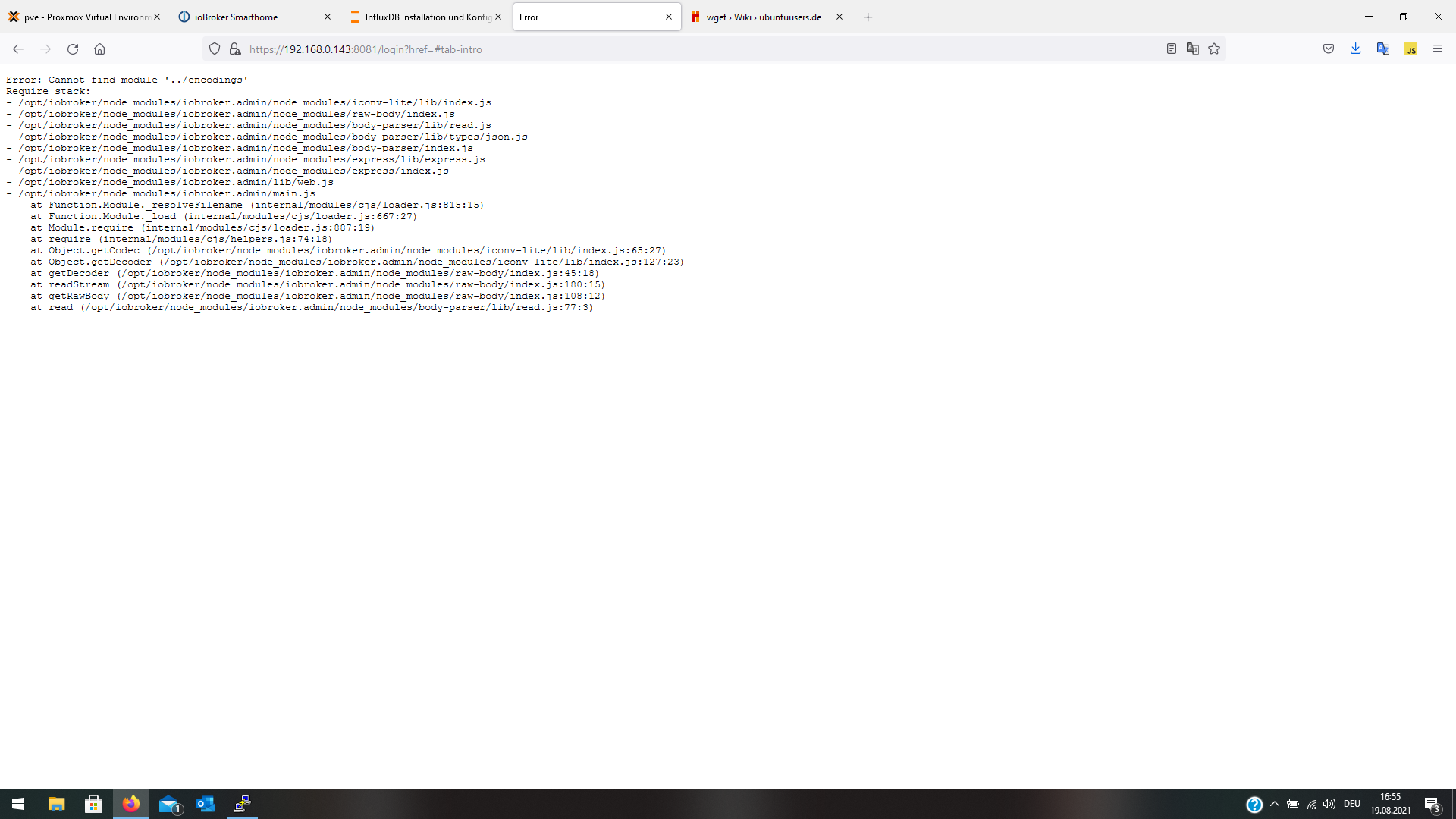
Task: Click trace line 'at getRawBody'
Action: tap(318, 296)
